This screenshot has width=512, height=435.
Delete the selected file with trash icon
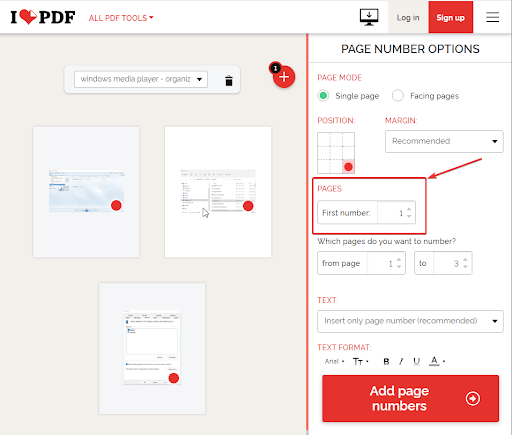(229, 80)
